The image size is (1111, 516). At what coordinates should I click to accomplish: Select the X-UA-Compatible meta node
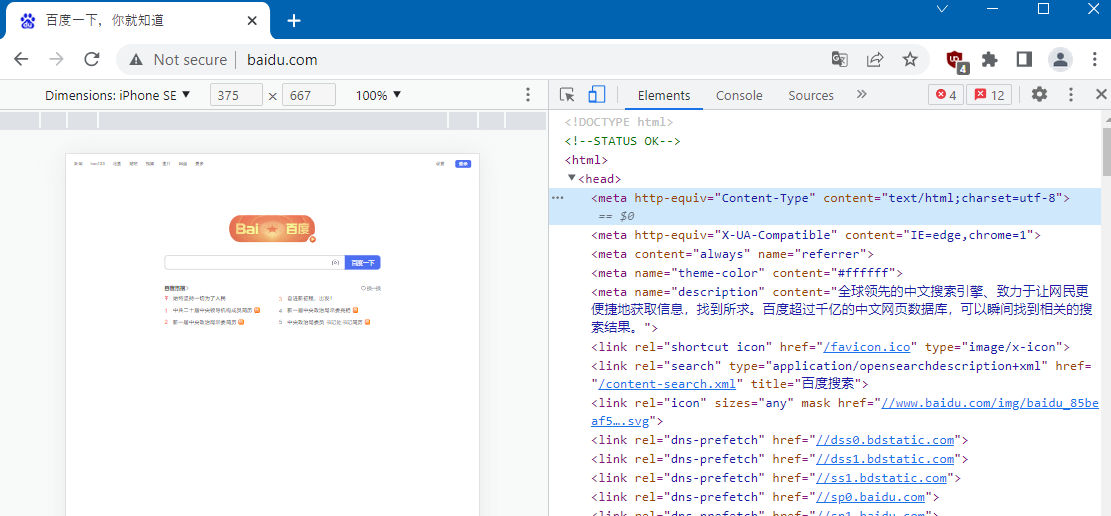816,235
